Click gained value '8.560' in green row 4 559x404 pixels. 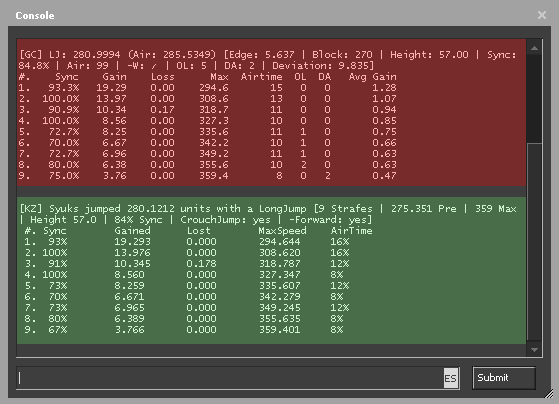point(129,275)
